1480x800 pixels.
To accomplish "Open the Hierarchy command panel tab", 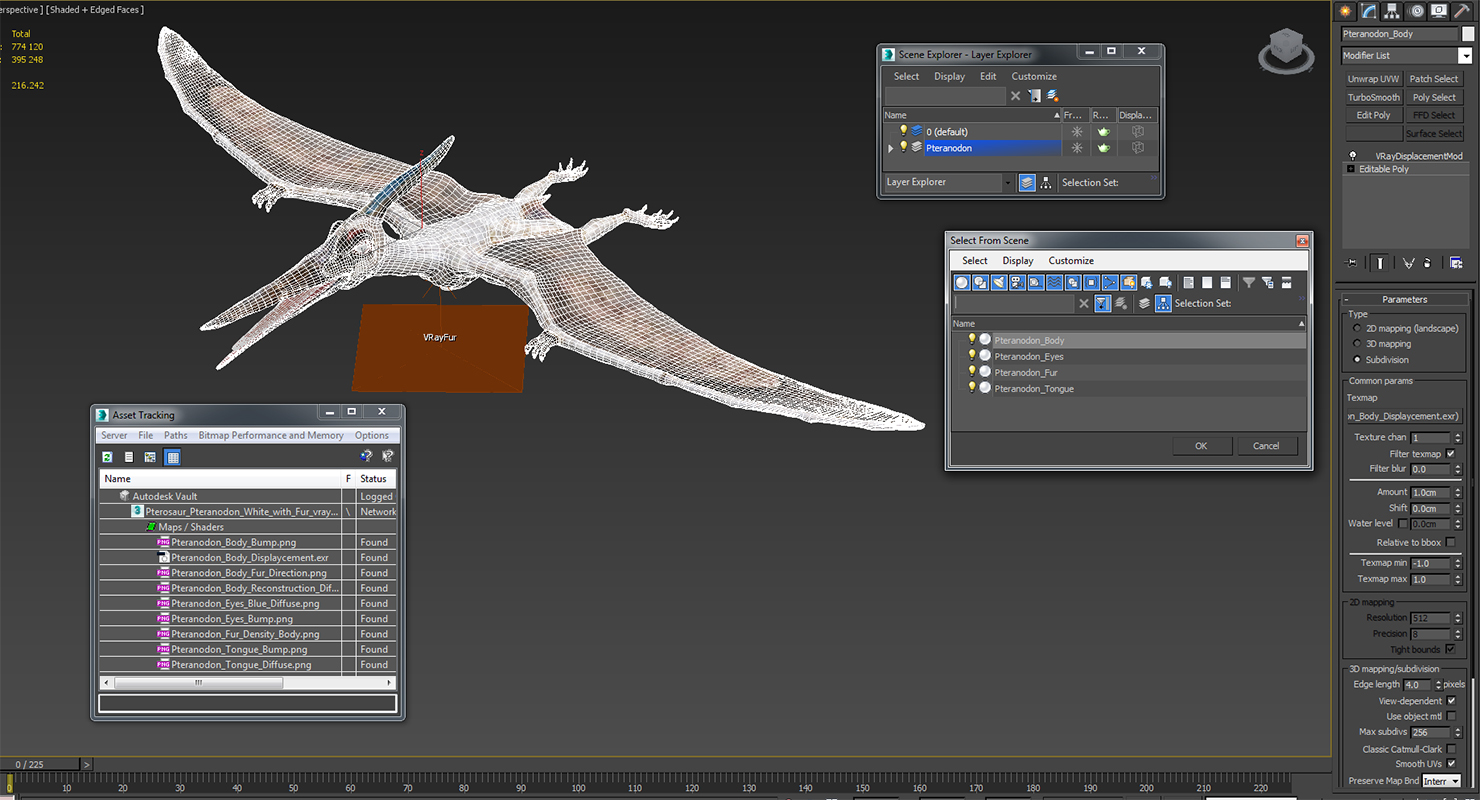I will click(1392, 11).
